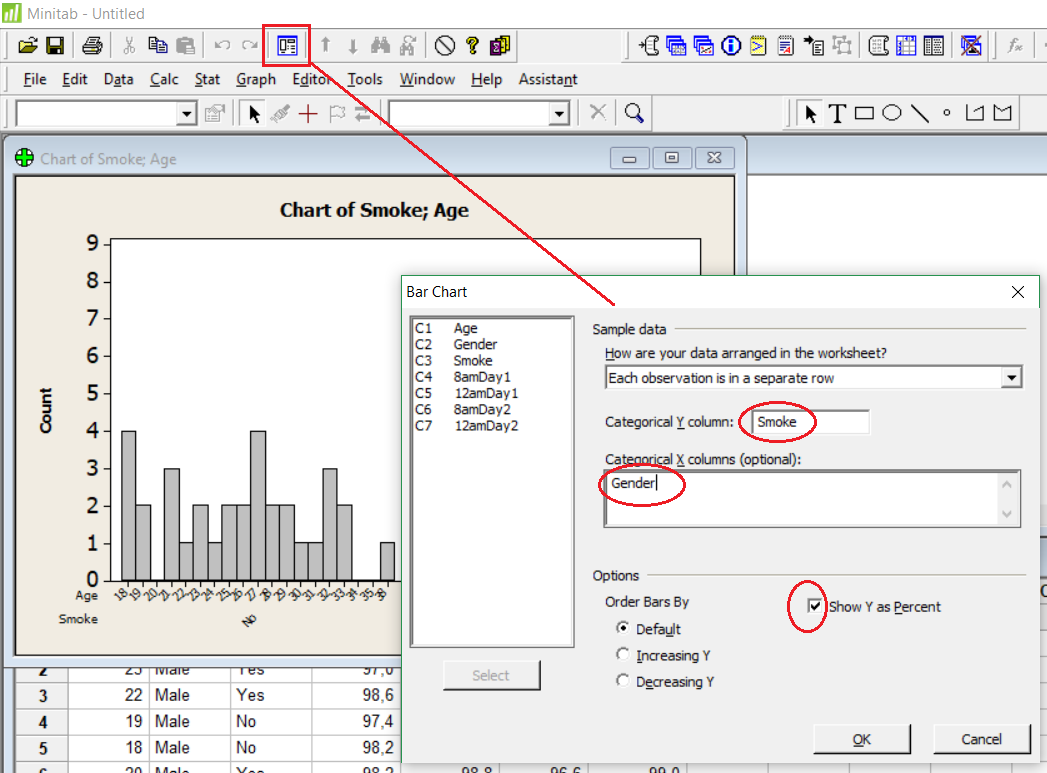The height and width of the screenshot is (773, 1047).
Task: Open the File menu
Action: click(35, 79)
